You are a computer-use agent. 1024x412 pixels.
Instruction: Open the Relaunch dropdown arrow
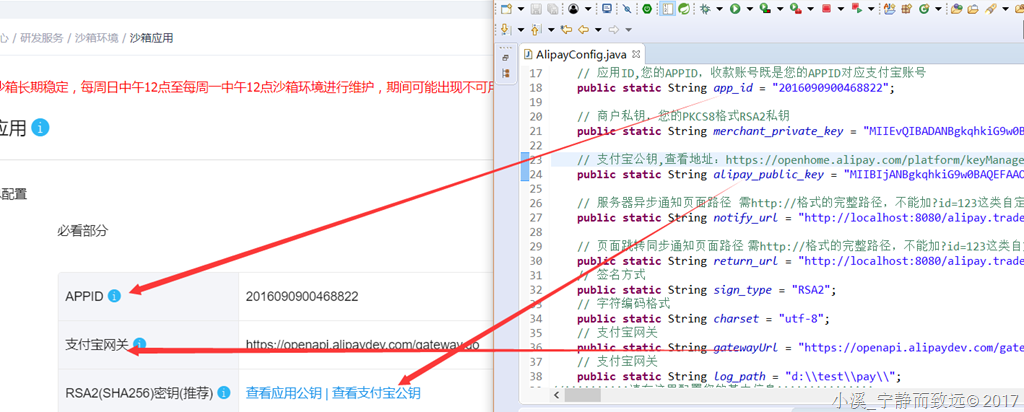(x=871, y=8)
